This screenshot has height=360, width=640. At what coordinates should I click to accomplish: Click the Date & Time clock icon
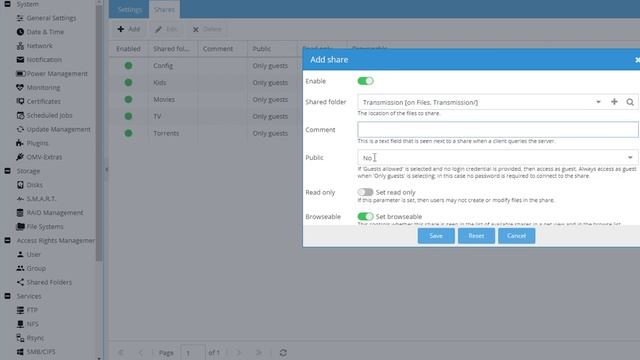pos(20,32)
